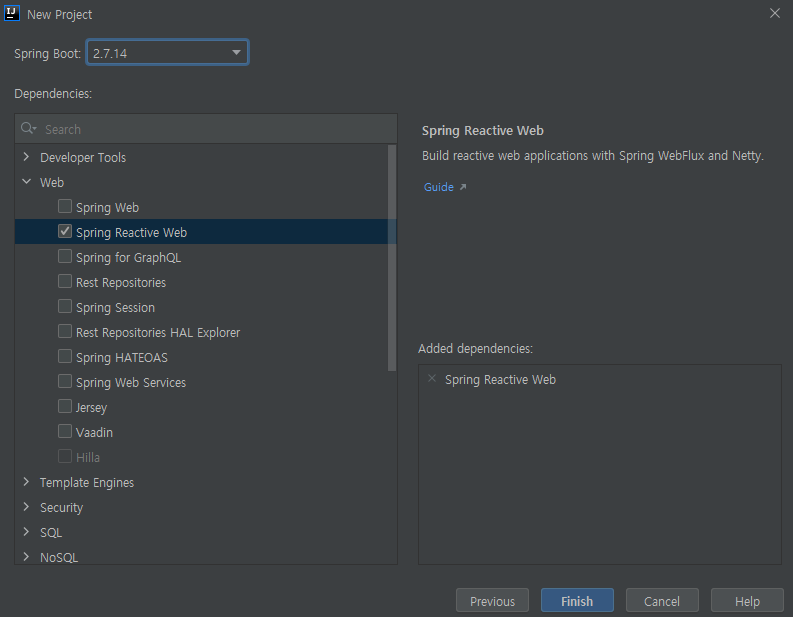Image resolution: width=793 pixels, height=617 pixels.
Task: Go back with the Previous button
Action: click(492, 601)
